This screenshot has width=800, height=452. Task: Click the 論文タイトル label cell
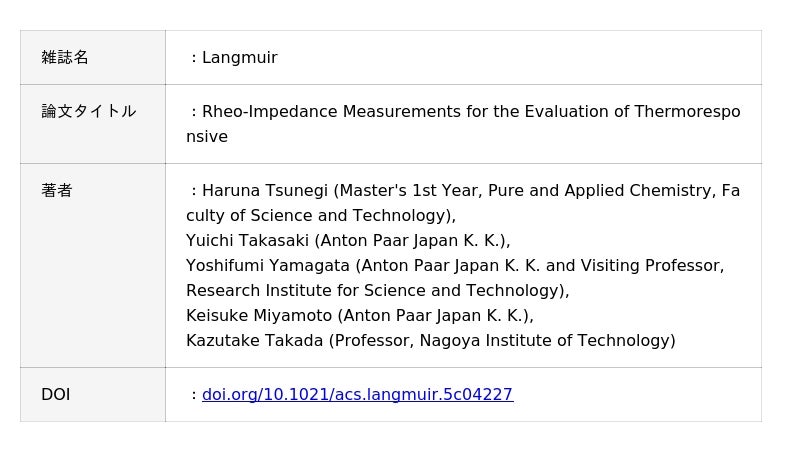coord(88,112)
